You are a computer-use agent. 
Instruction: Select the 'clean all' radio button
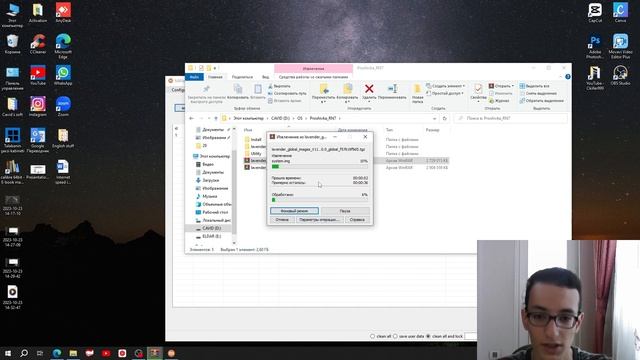pos(372,336)
